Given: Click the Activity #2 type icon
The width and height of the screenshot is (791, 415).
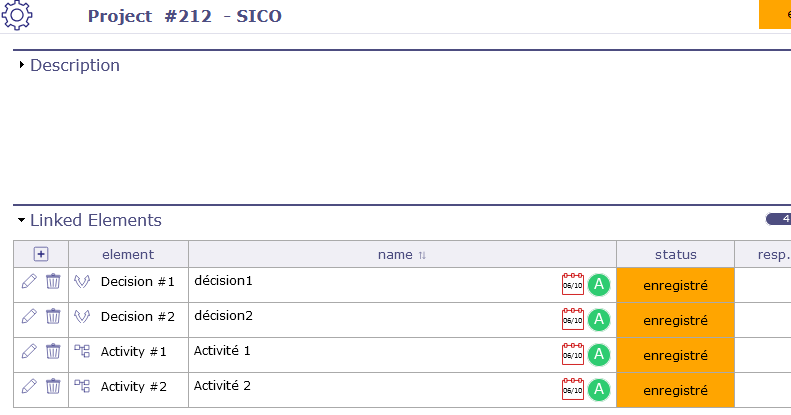Looking at the screenshot, I should pos(82,387).
